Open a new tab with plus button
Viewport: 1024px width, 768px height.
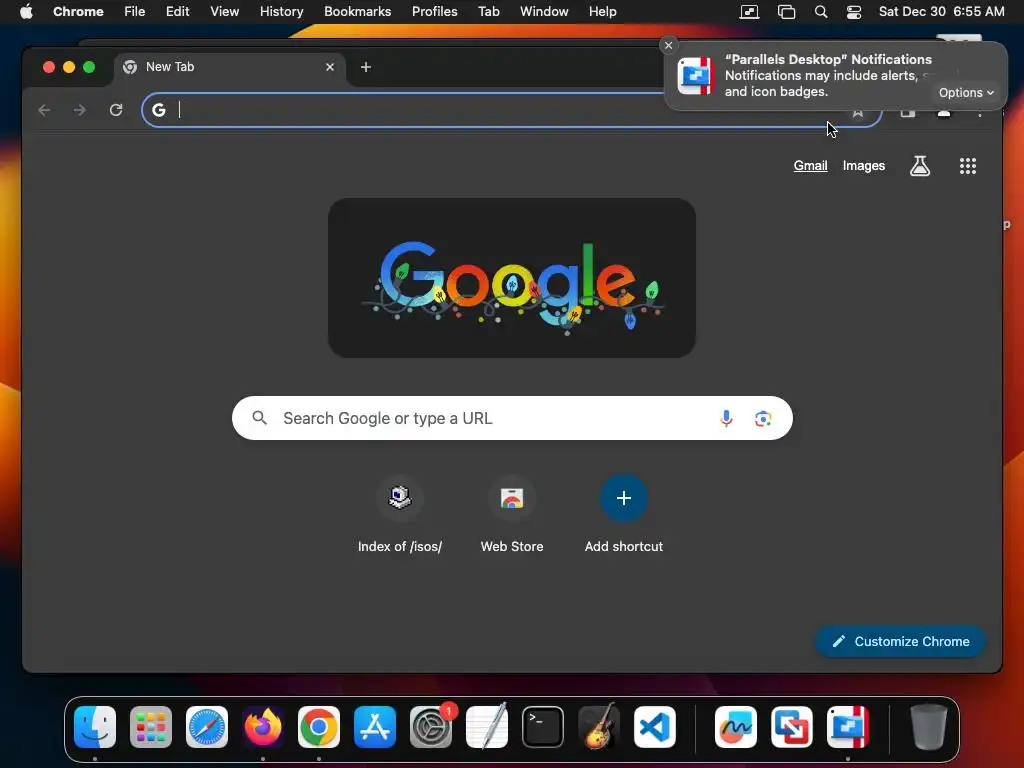coord(366,67)
